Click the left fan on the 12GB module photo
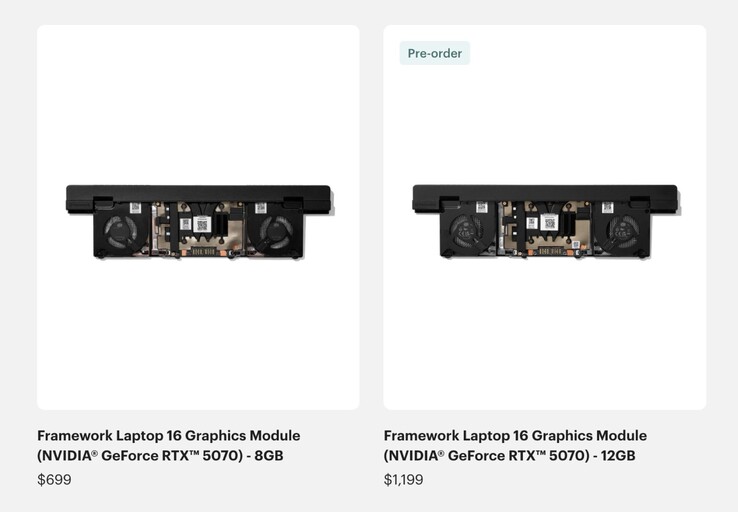Image resolution: width=738 pixels, height=512 pixels. click(467, 232)
